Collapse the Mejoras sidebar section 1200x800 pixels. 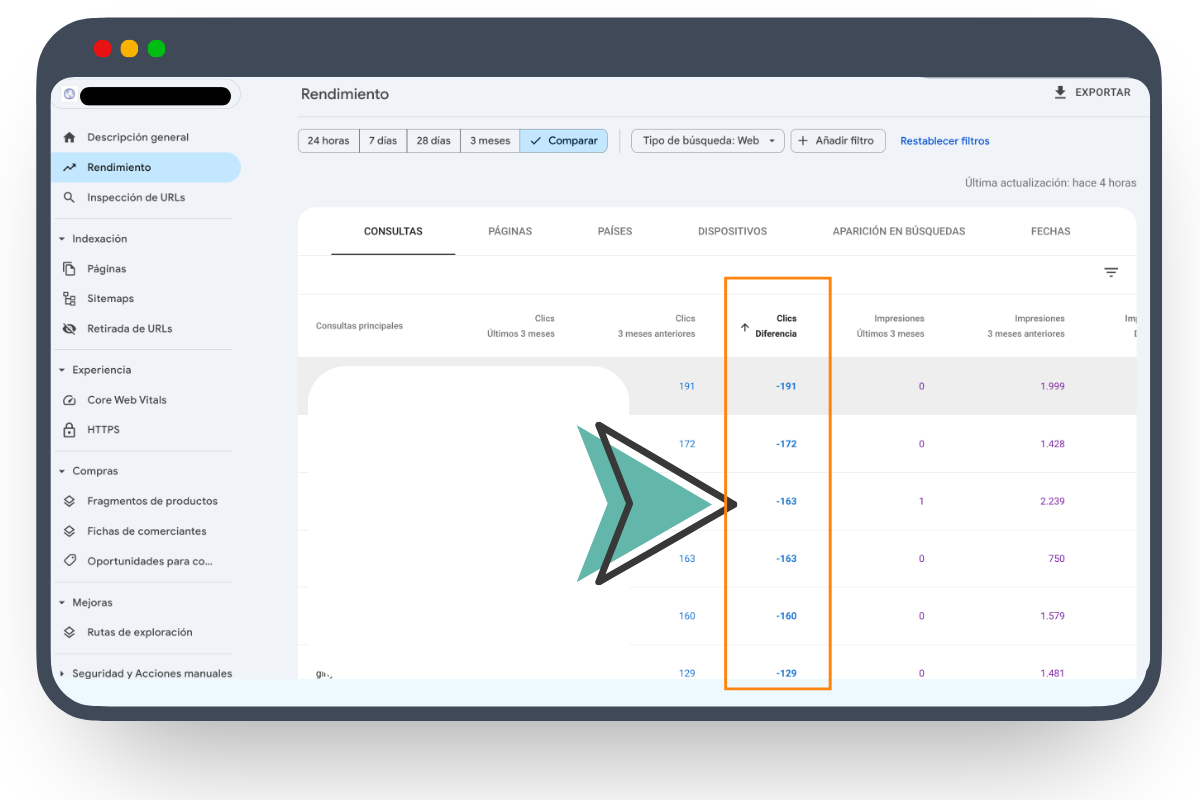pyautogui.click(x=62, y=603)
